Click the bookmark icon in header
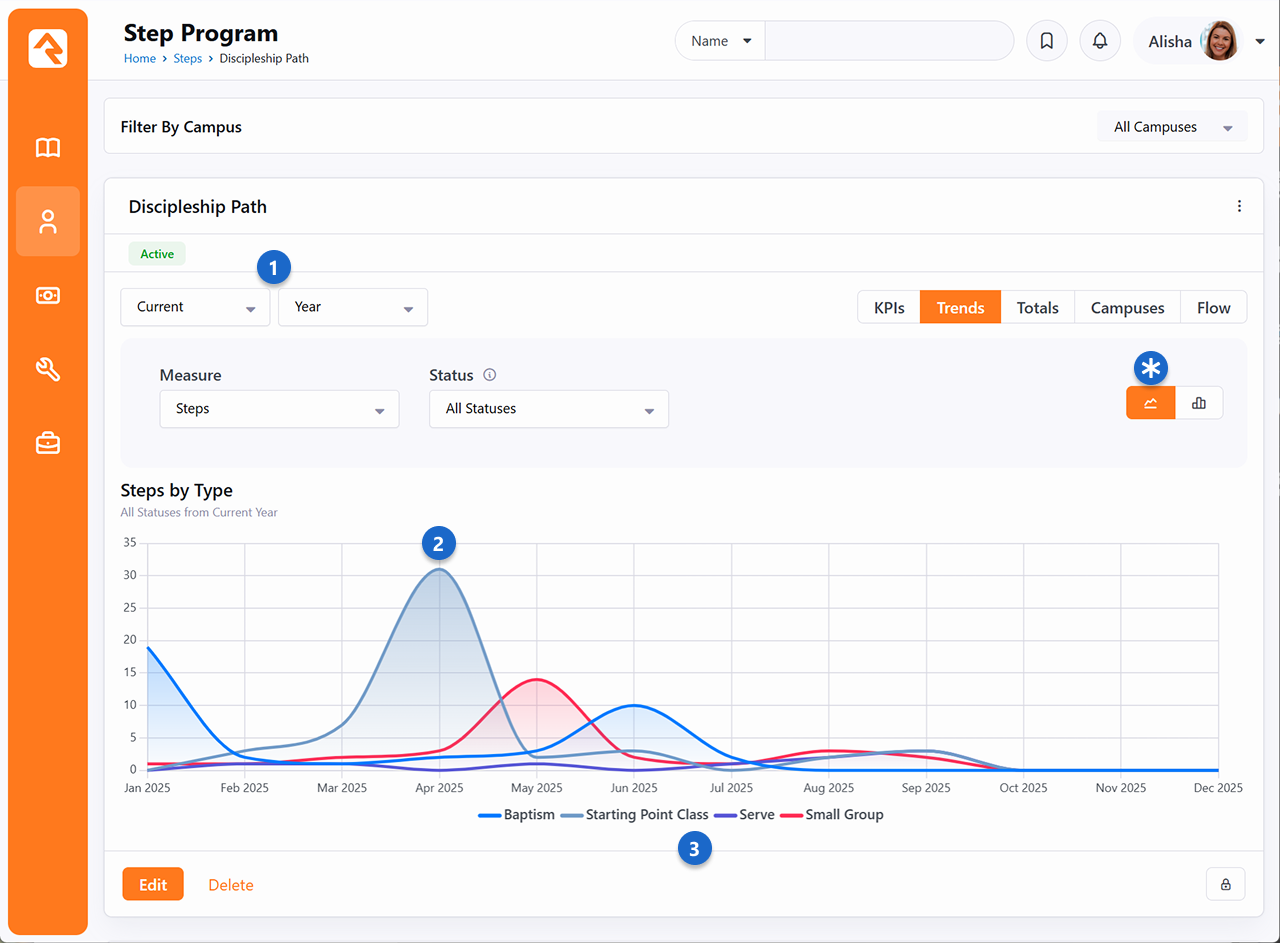This screenshot has height=943, width=1280. (x=1047, y=41)
